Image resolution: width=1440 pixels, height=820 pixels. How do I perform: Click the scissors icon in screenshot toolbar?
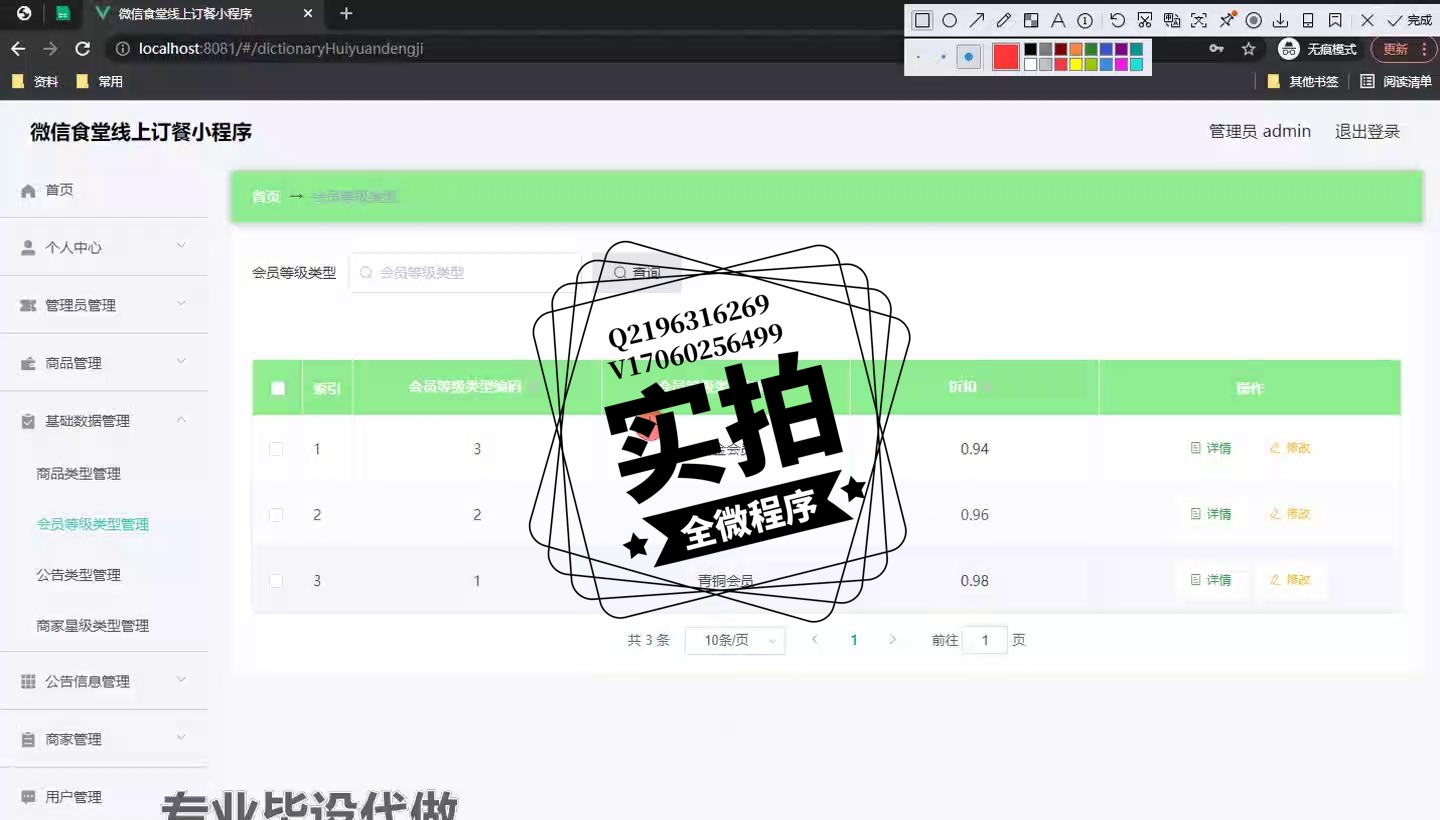(x=1145, y=20)
